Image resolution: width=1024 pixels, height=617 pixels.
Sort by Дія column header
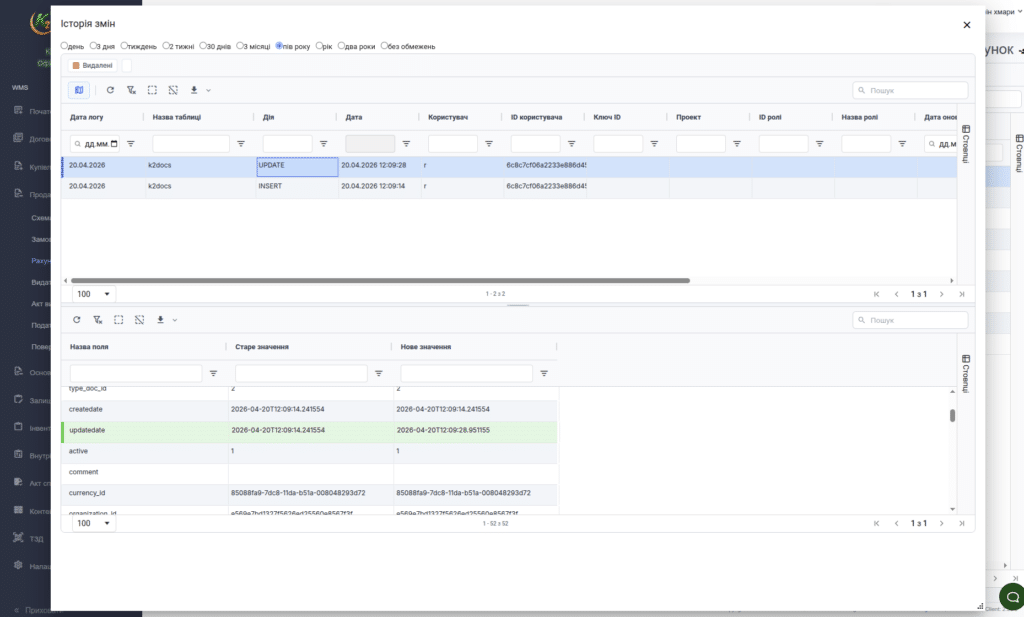click(x=268, y=118)
